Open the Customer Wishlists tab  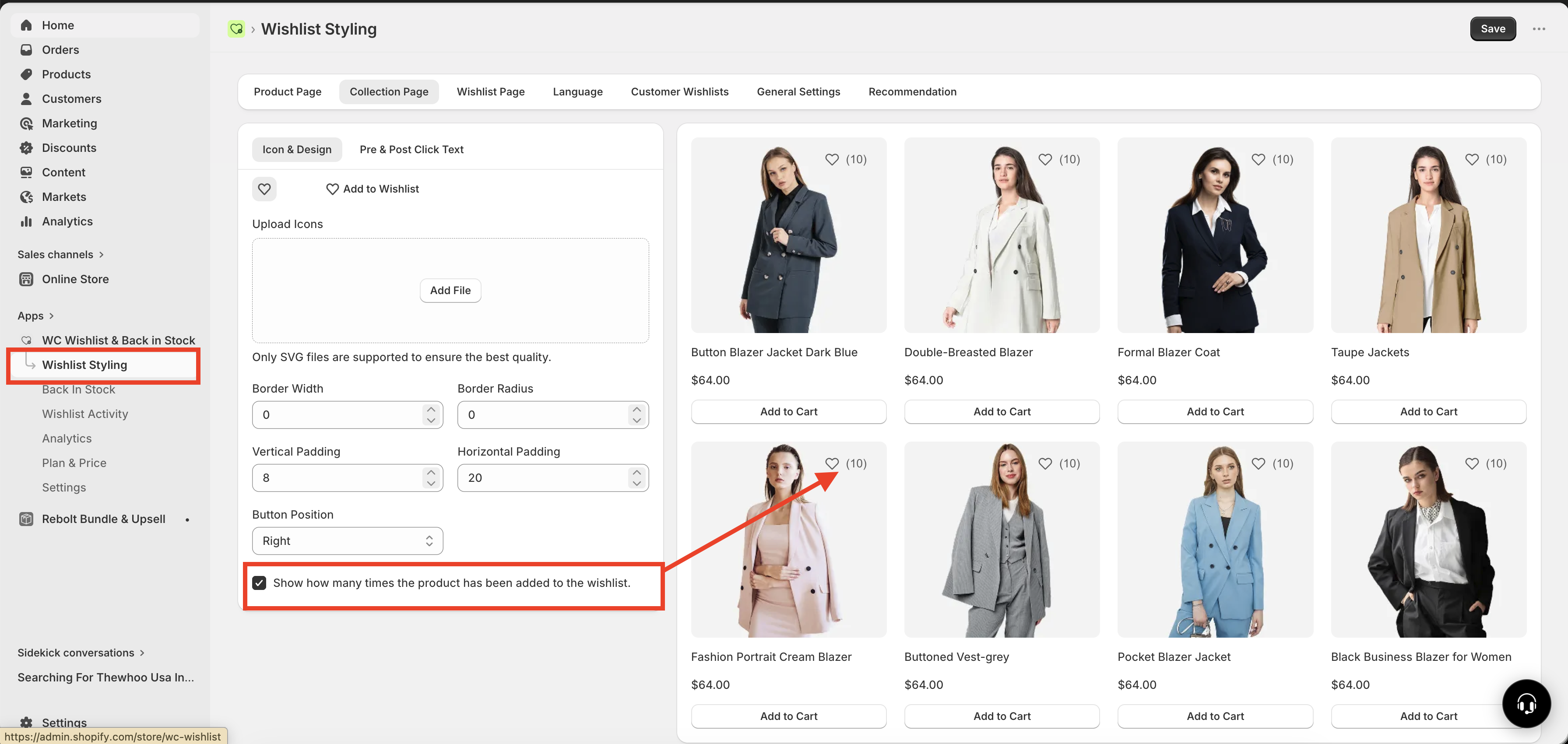point(679,92)
